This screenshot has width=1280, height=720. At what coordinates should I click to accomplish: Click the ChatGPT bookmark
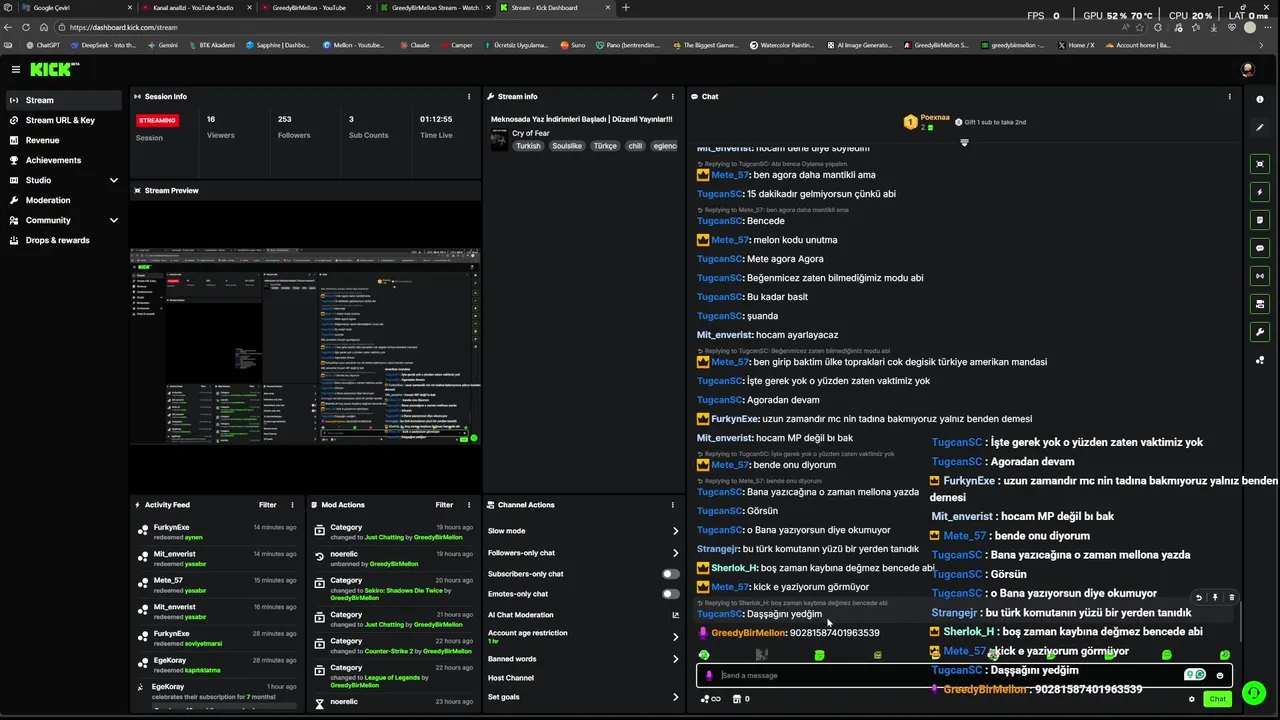point(42,45)
